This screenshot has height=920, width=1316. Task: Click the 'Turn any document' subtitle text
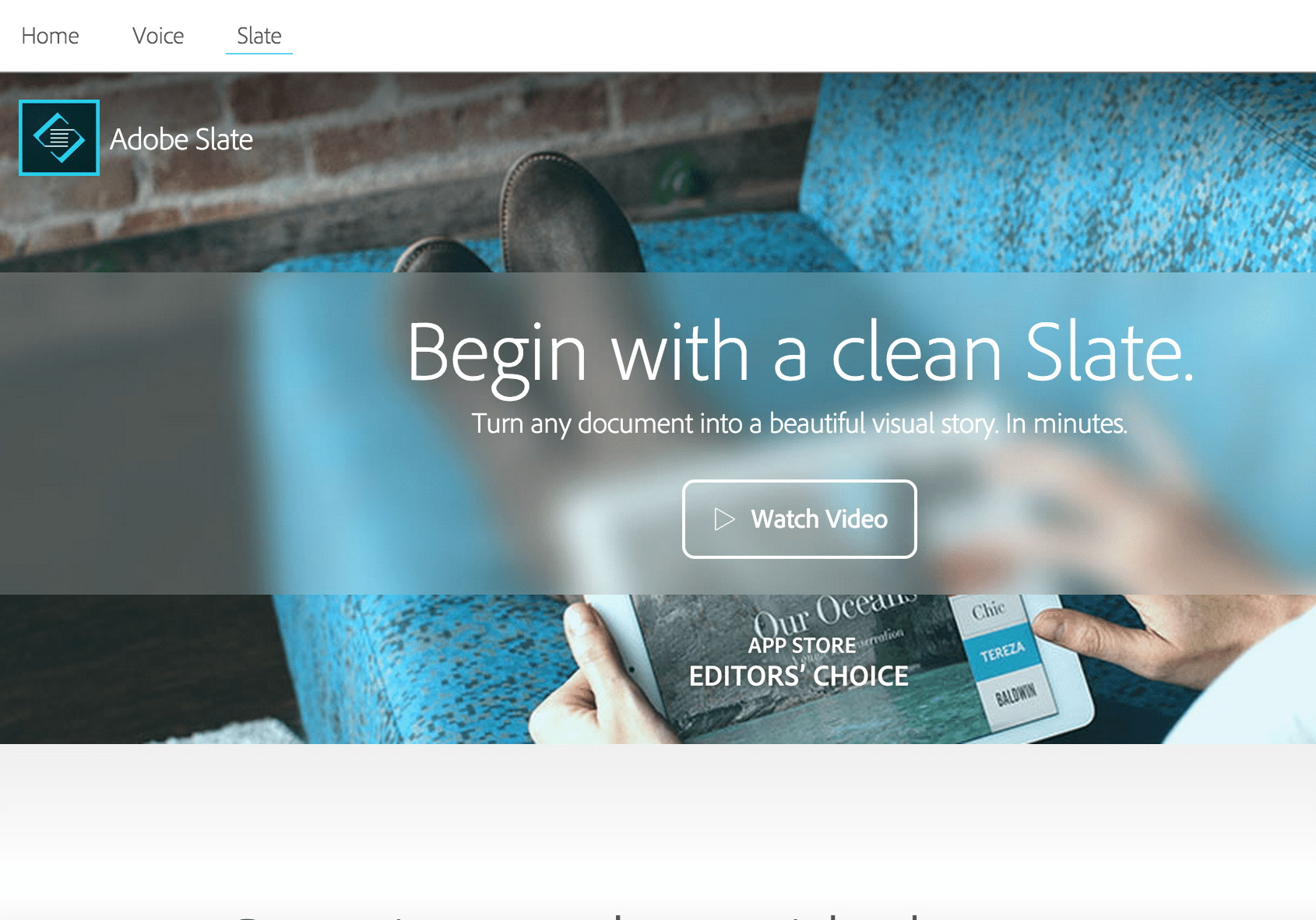pos(800,424)
